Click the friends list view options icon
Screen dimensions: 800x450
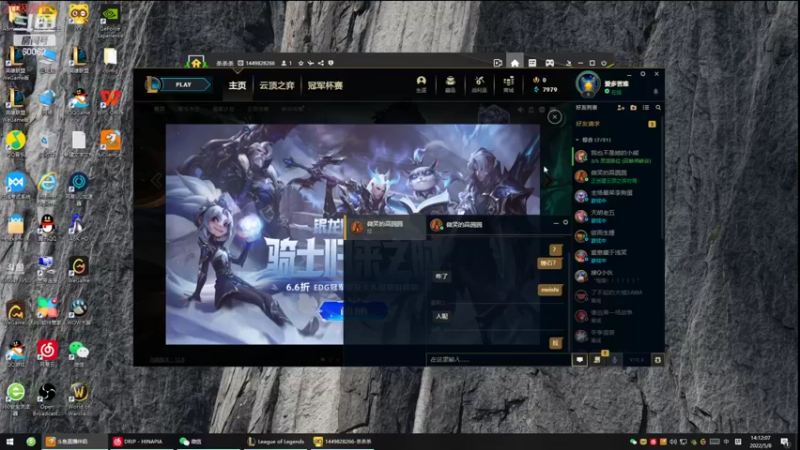tap(646, 108)
